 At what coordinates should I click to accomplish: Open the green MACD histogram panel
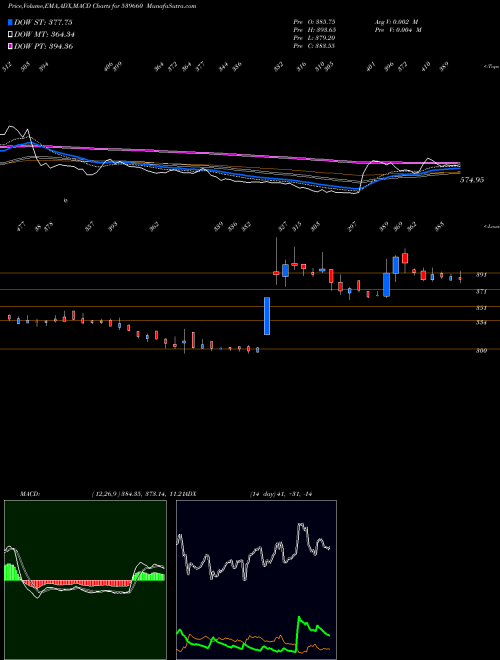[85, 580]
